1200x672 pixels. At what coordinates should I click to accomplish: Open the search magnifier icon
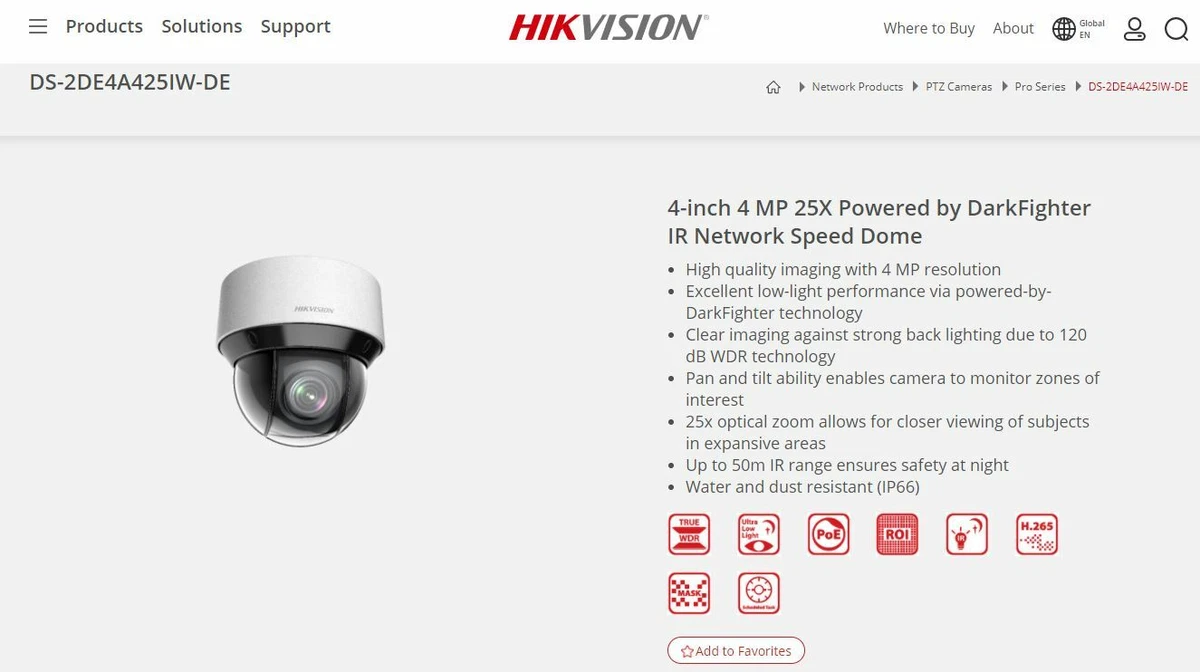(1176, 29)
